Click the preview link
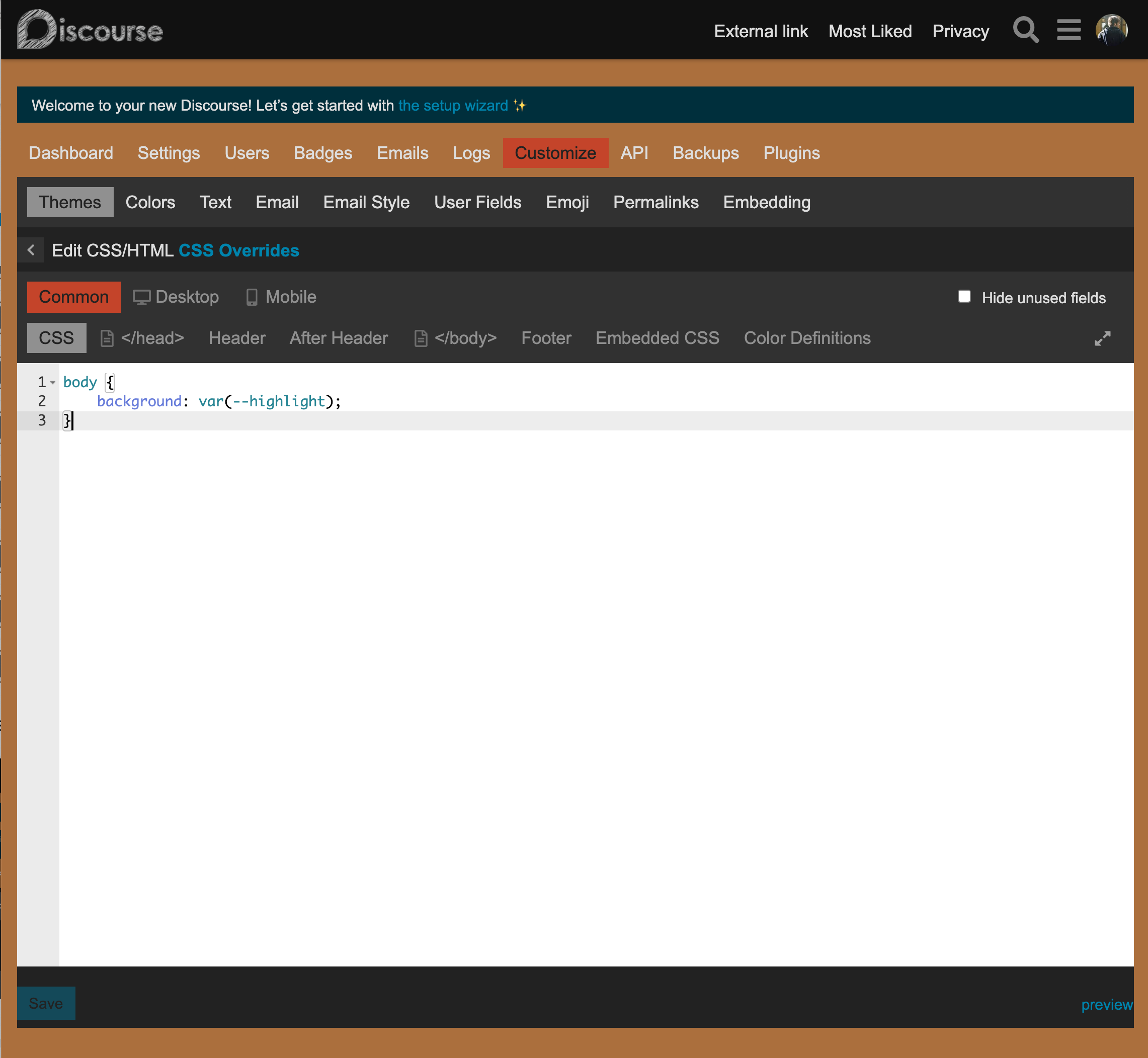The image size is (1148, 1058). [x=1106, y=1004]
